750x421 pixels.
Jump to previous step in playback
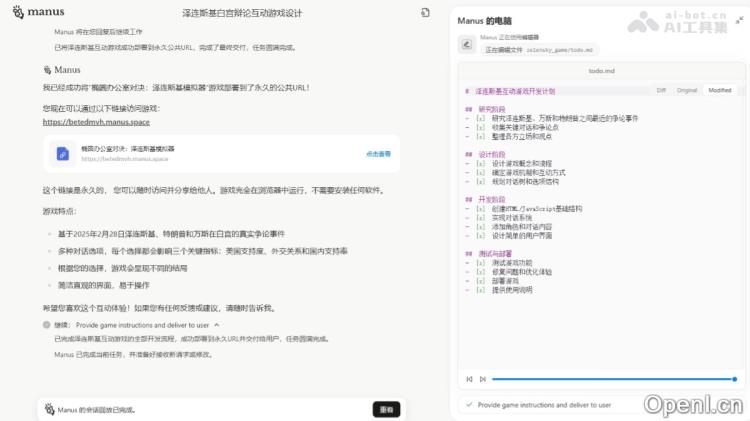click(469, 379)
